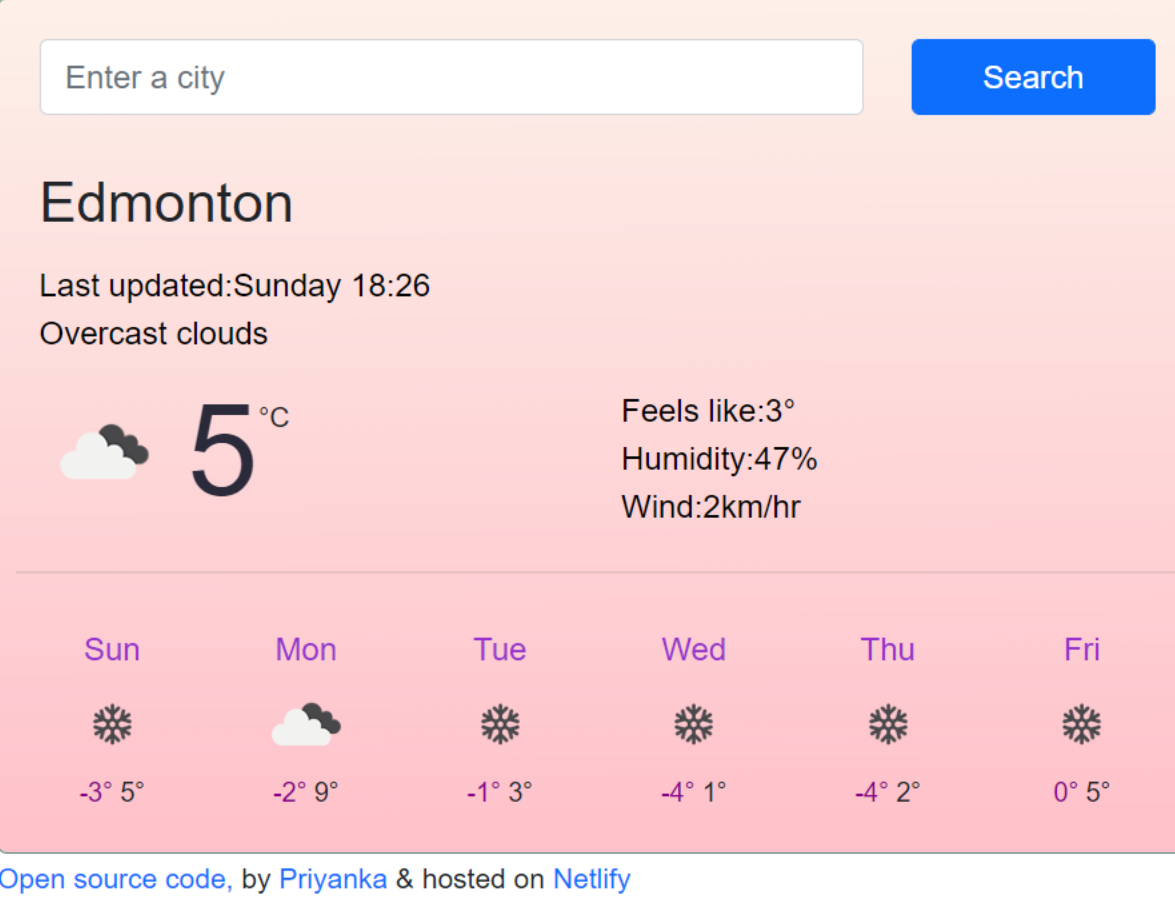Select the Sun forecast label
This screenshot has height=924, width=1175.
[x=112, y=649]
